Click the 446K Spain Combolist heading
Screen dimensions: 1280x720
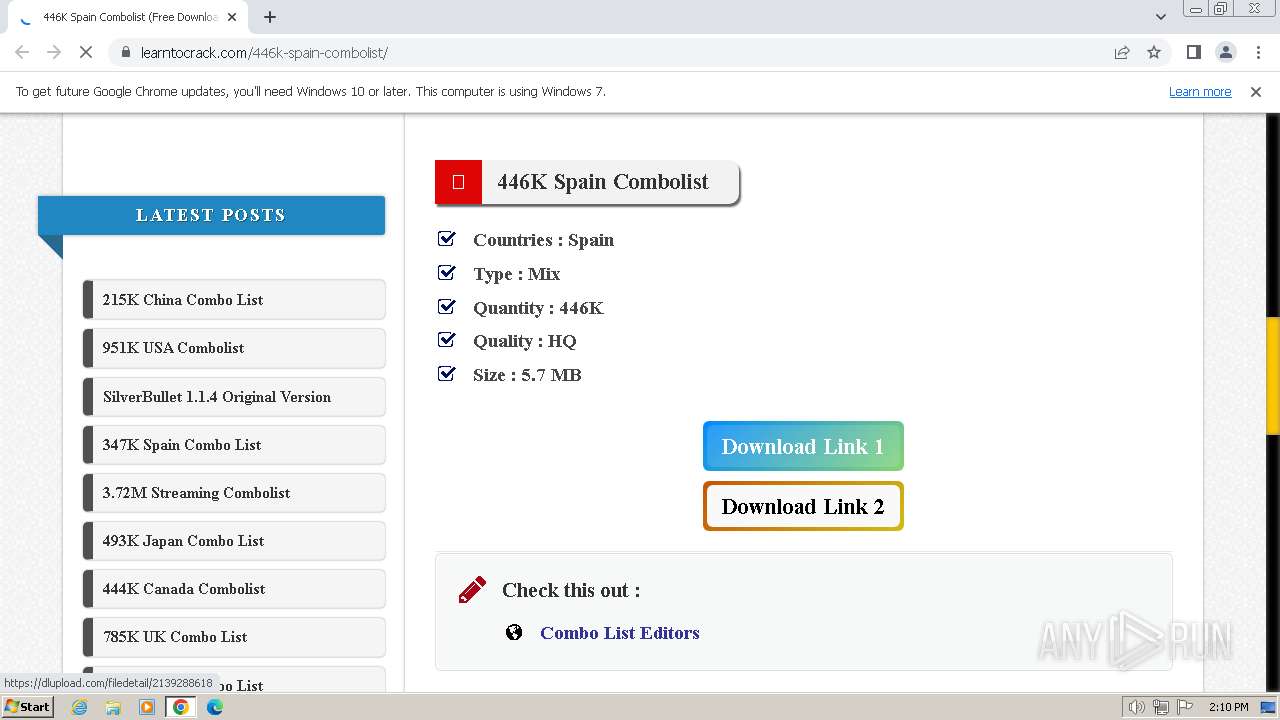(x=603, y=182)
